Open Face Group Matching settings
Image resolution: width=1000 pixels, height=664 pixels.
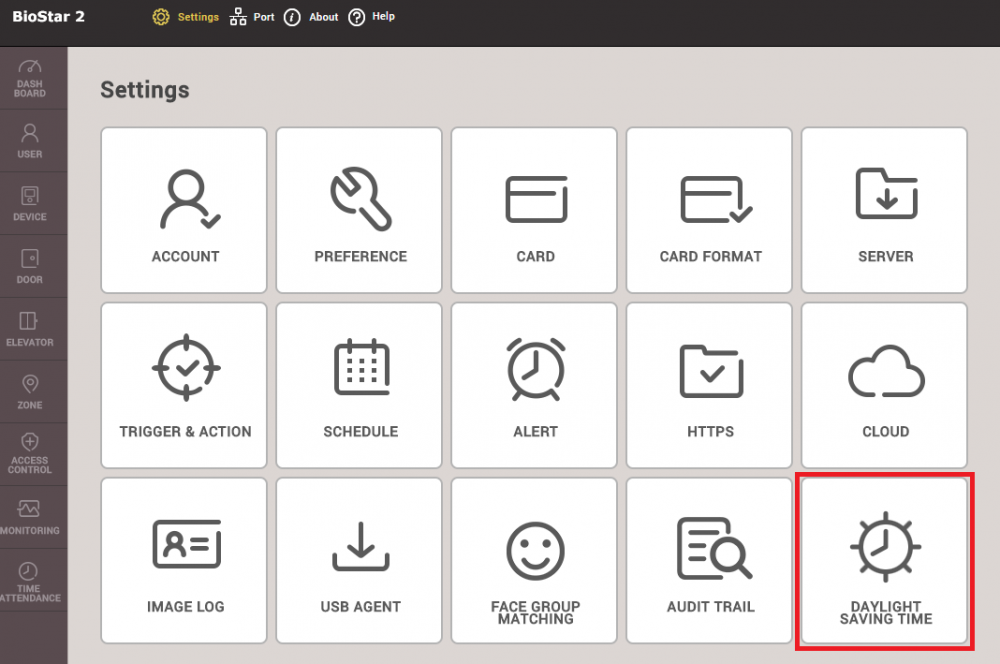coord(535,560)
